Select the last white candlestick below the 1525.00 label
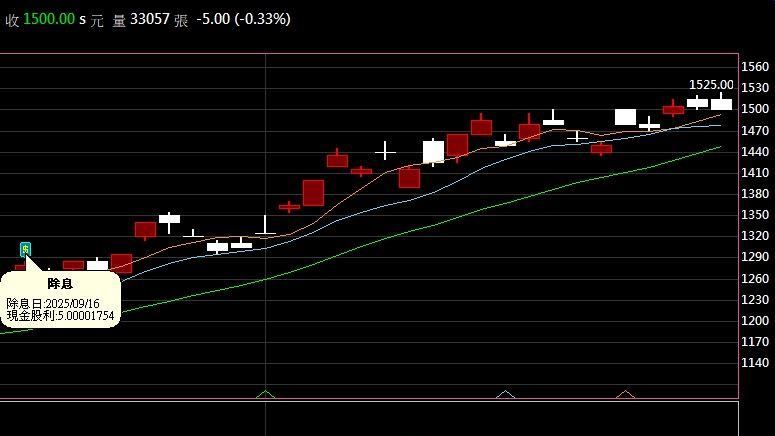This screenshot has height=436, width=775. point(721,103)
